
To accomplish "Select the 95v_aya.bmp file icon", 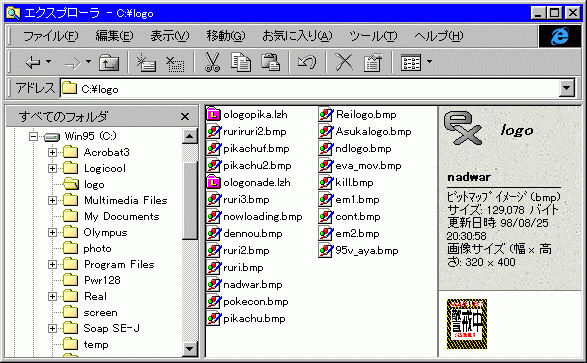I will (x=326, y=250).
